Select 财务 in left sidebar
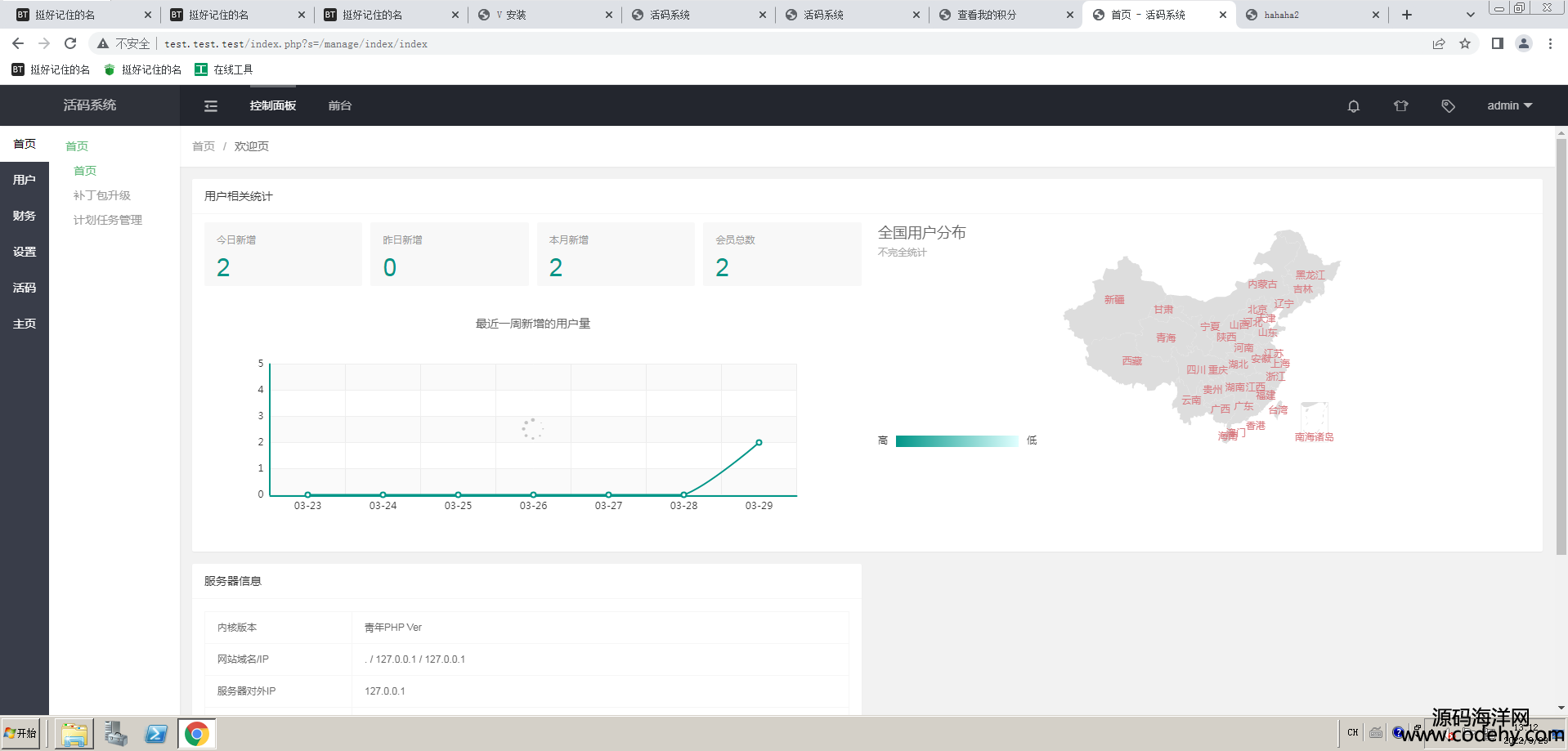The width and height of the screenshot is (1568, 751). click(25, 216)
